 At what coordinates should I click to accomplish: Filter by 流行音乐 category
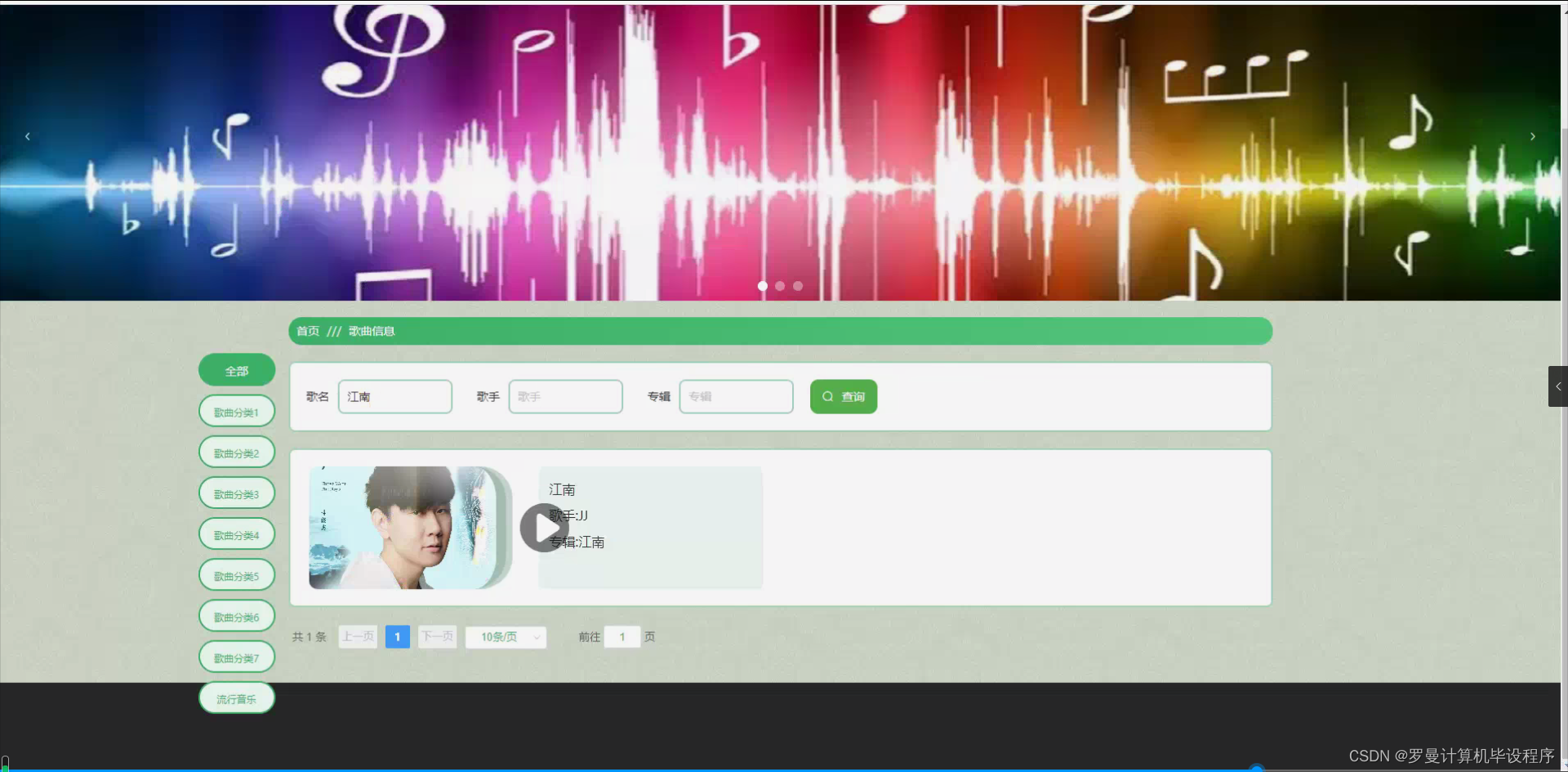(x=237, y=698)
